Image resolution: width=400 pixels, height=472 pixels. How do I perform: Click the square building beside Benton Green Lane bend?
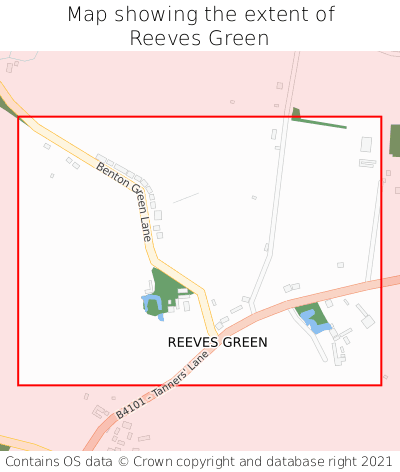pyautogui.click(x=158, y=215)
